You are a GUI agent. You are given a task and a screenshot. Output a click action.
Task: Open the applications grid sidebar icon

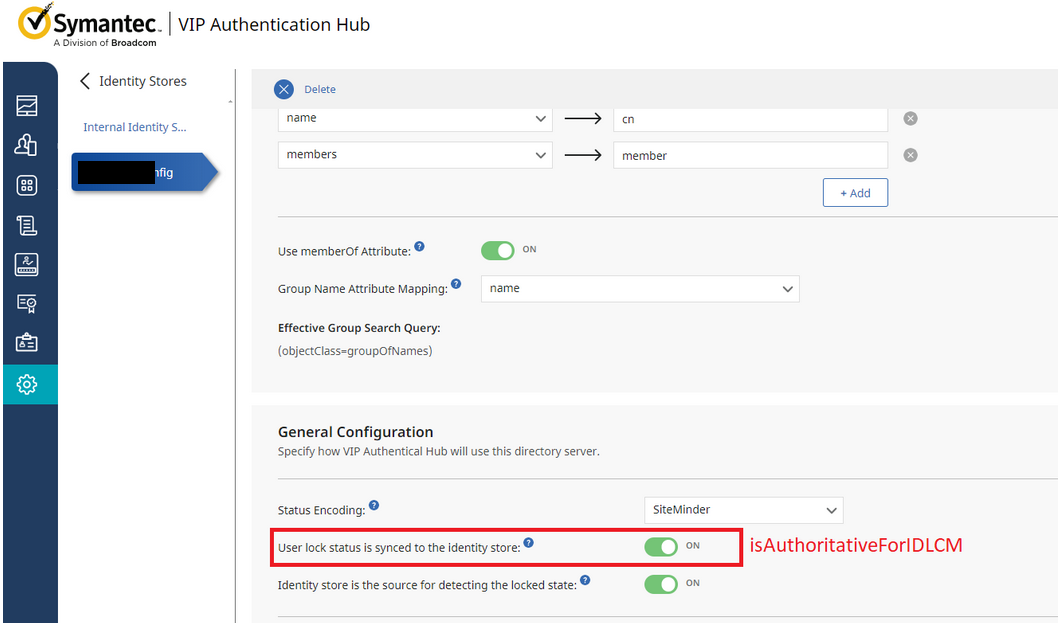coord(27,185)
